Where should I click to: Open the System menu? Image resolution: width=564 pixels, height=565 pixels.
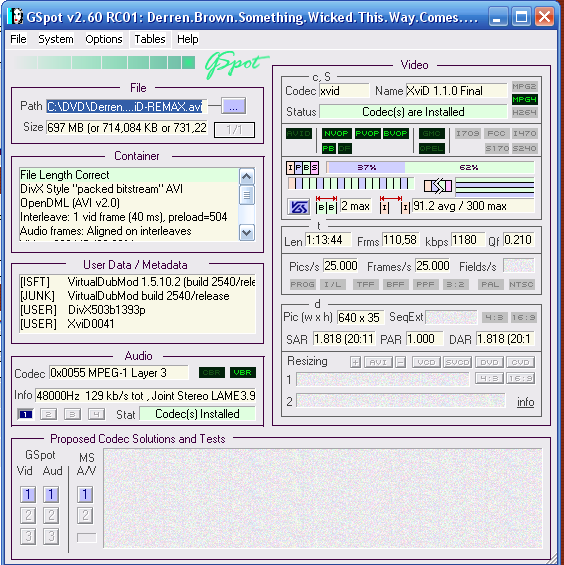pyautogui.click(x=55, y=39)
